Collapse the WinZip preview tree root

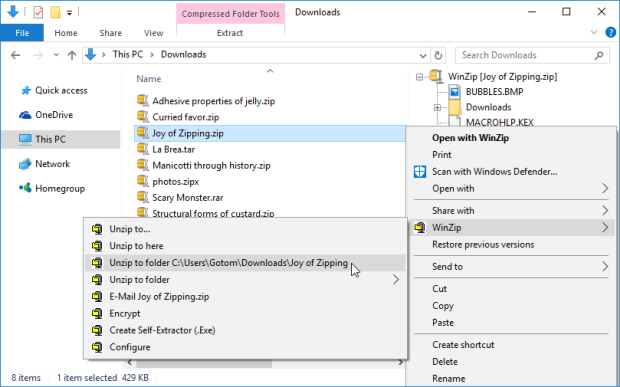tap(419, 77)
